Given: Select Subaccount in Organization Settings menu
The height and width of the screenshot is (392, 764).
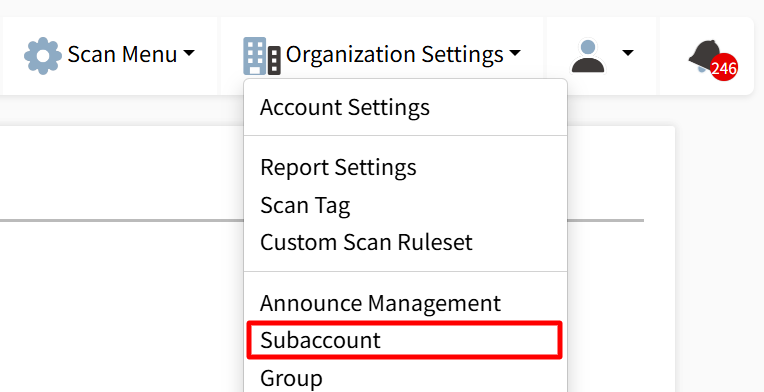Looking at the screenshot, I should (x=404, y=340).
